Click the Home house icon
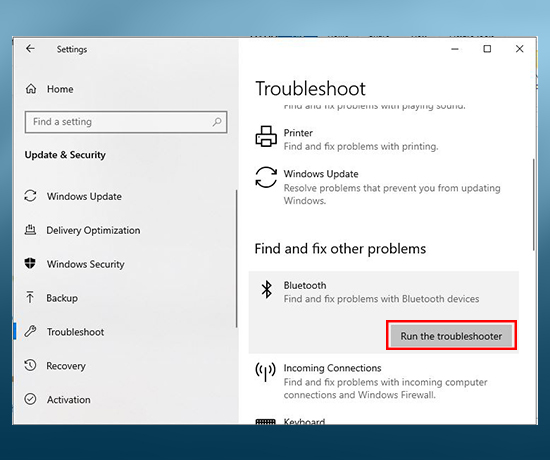 pyautogui.click(x=31, y=89)
